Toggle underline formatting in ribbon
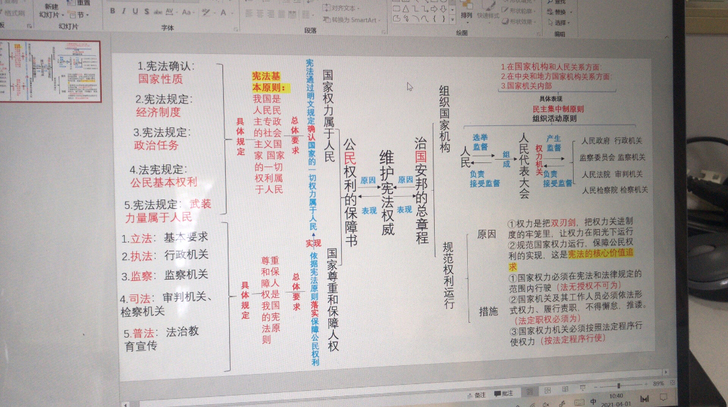728x407 pixels. pyautogui.click(x=135, y=11)
